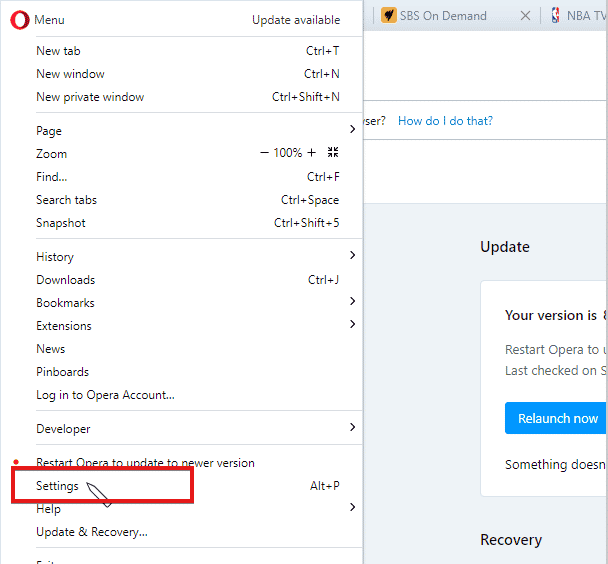The image size is (608, 564).
Task: Click the Your version is text
Action: pyautogui.click(x=551, y=315)
